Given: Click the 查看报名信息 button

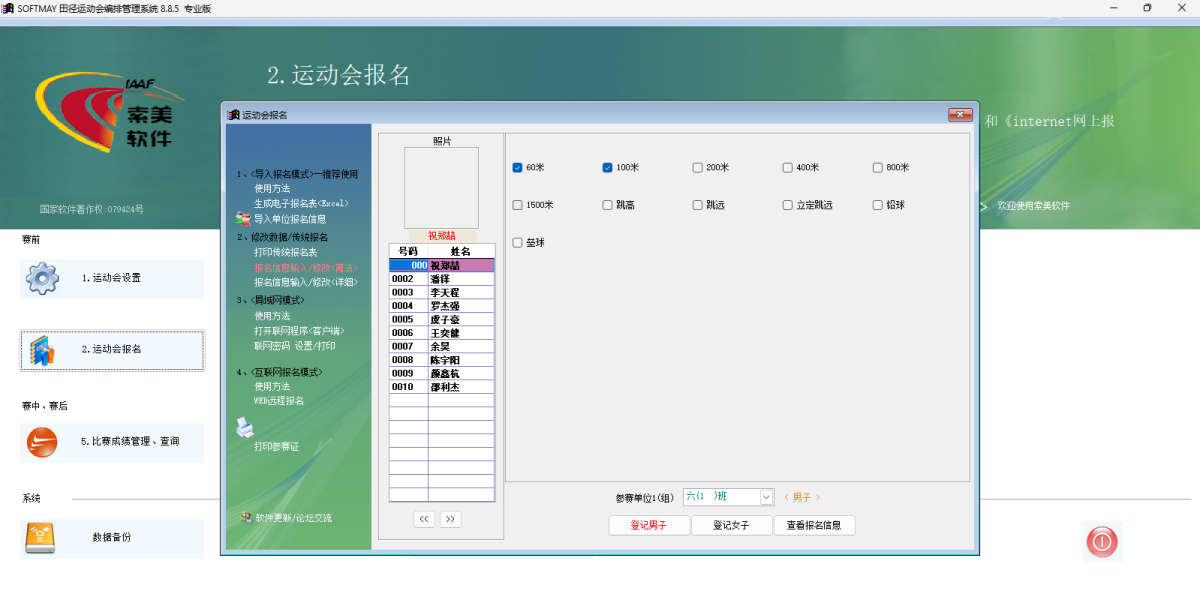Looking at the screenshot, I should point(814,526).
